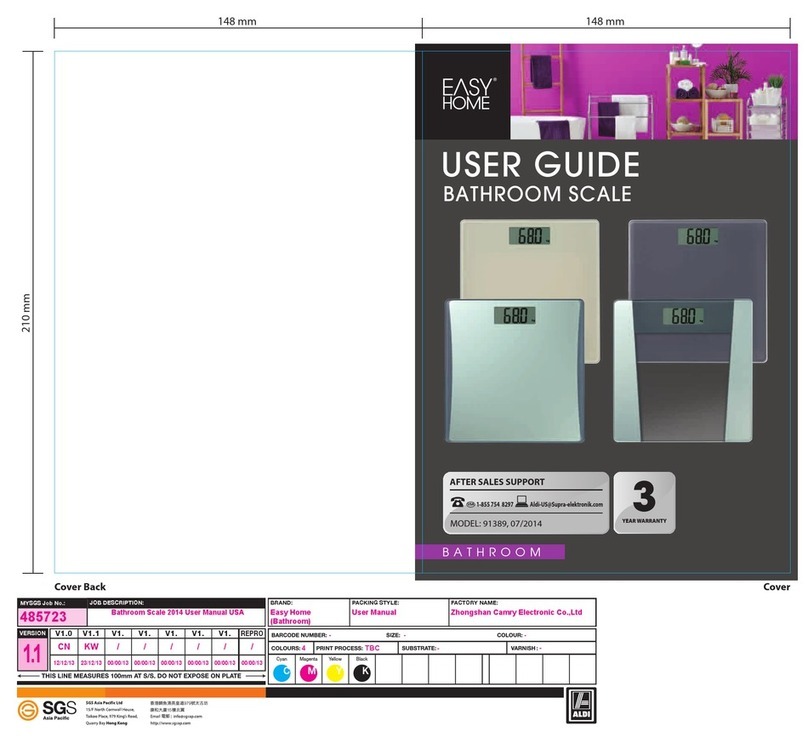Click the "REPRO" column header
808x743 pixels.
252,633
